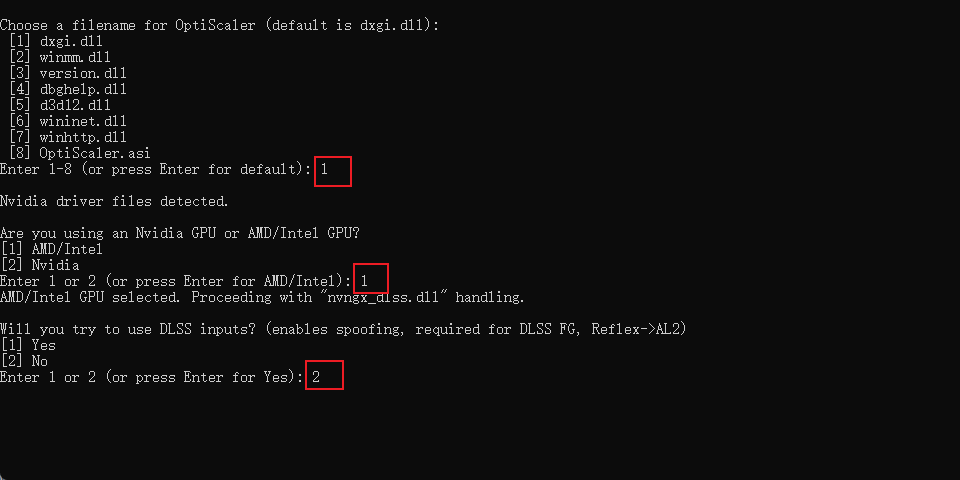
Task: Click the input after 'Enter for AMD/Intel'
Action: tap(371, 278)
